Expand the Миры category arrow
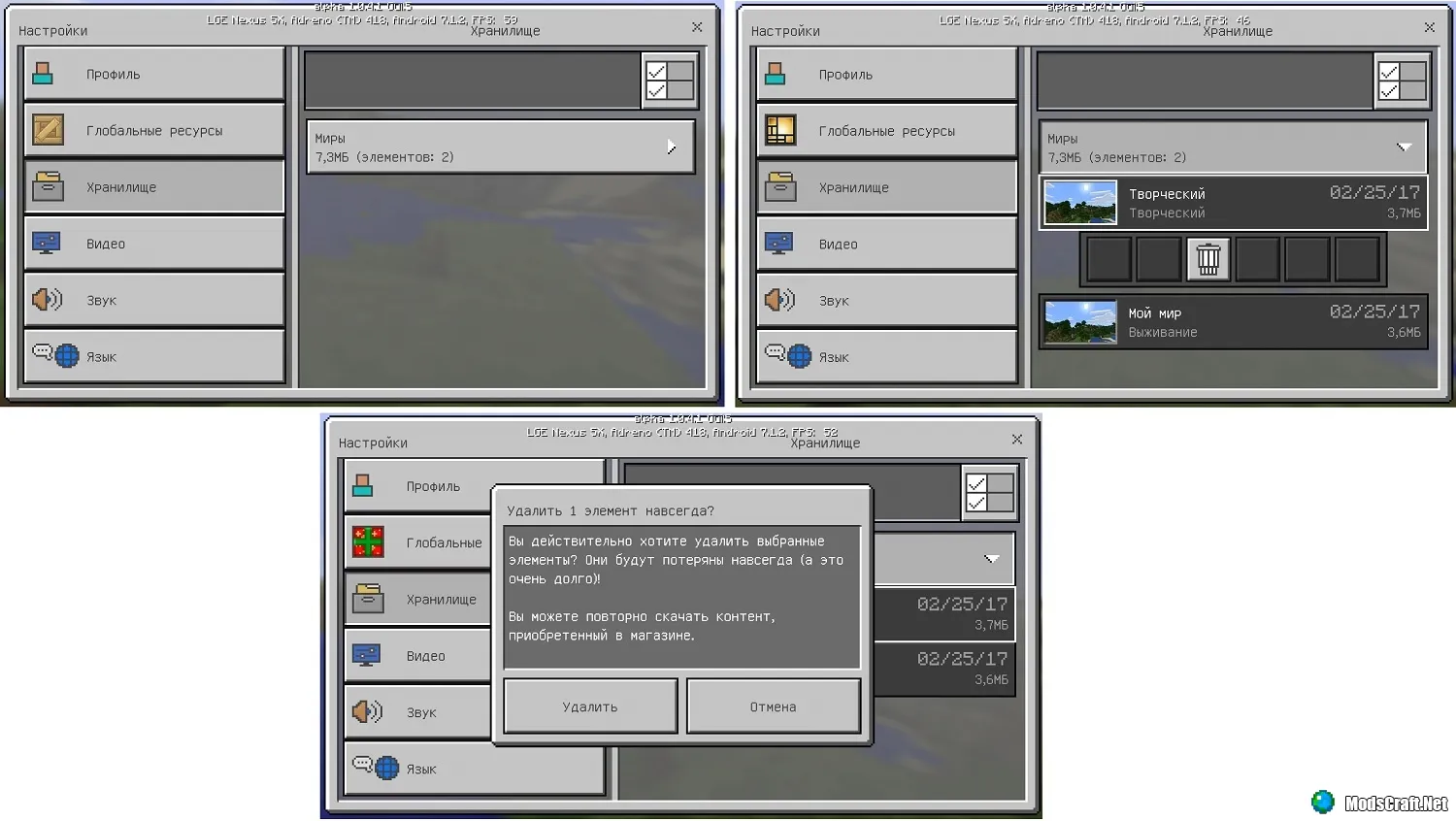 pyautogui.click(x=671, y=147)
